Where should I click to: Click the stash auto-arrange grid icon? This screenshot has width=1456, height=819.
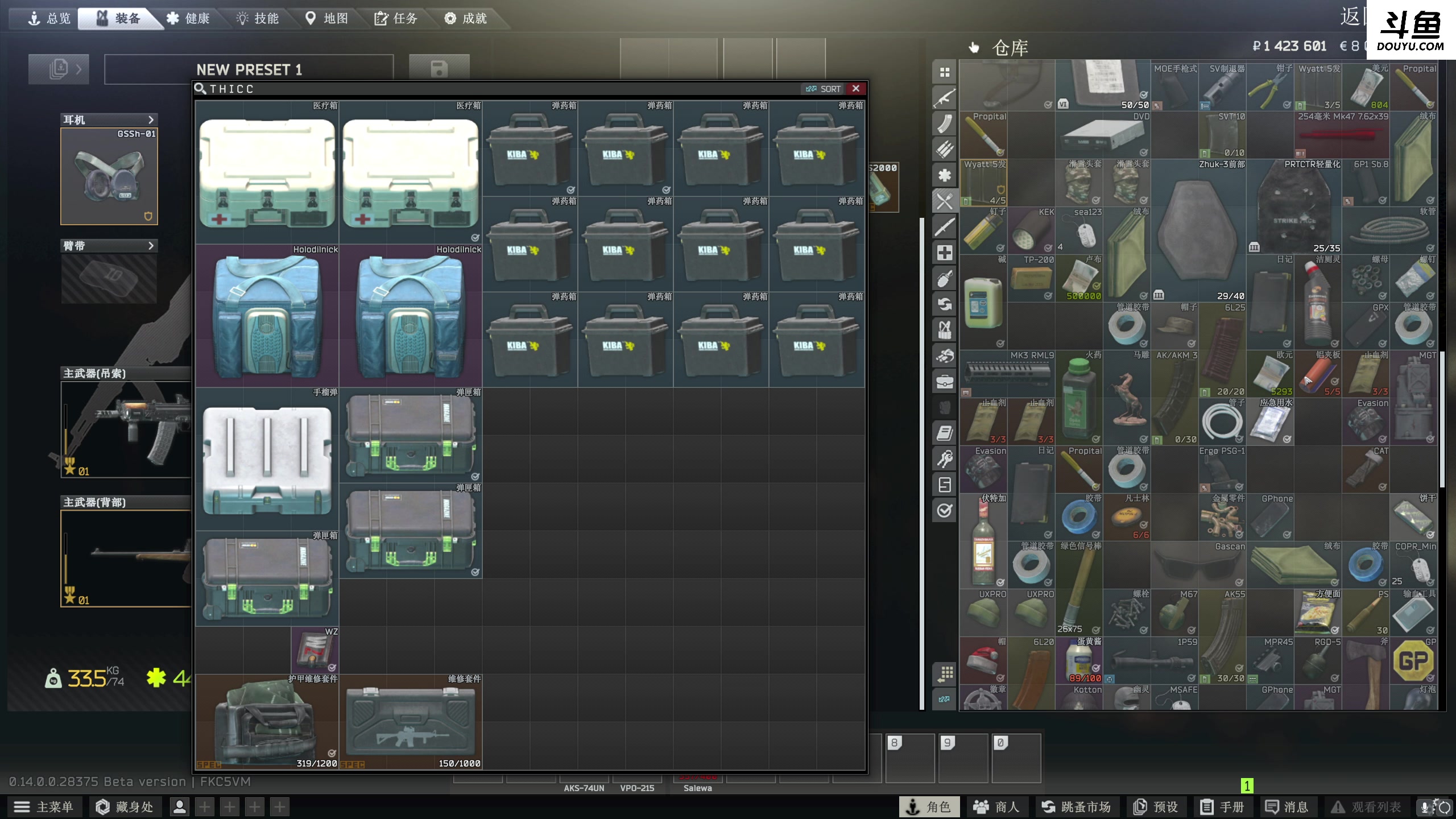(945, 674)
